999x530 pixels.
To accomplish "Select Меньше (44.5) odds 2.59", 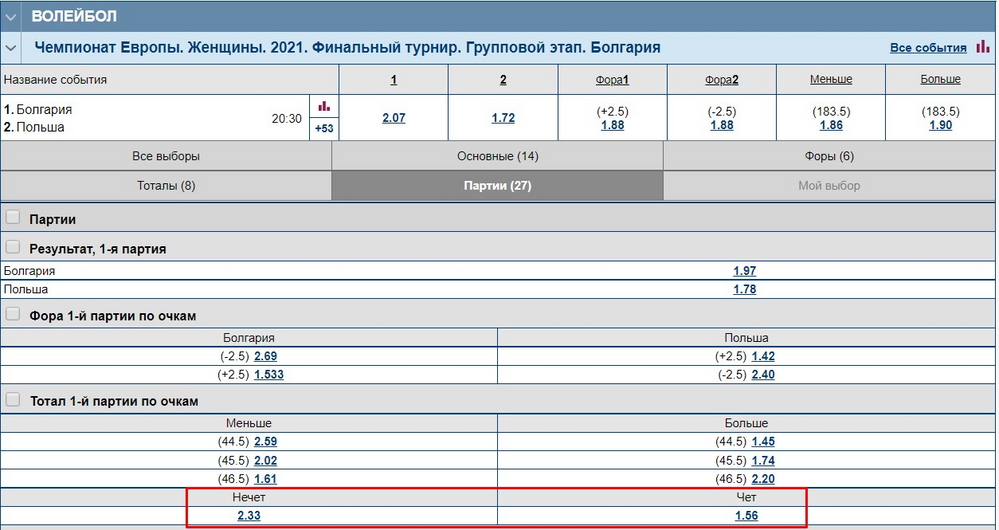I will pyautogui.click(x=266, y=441).
